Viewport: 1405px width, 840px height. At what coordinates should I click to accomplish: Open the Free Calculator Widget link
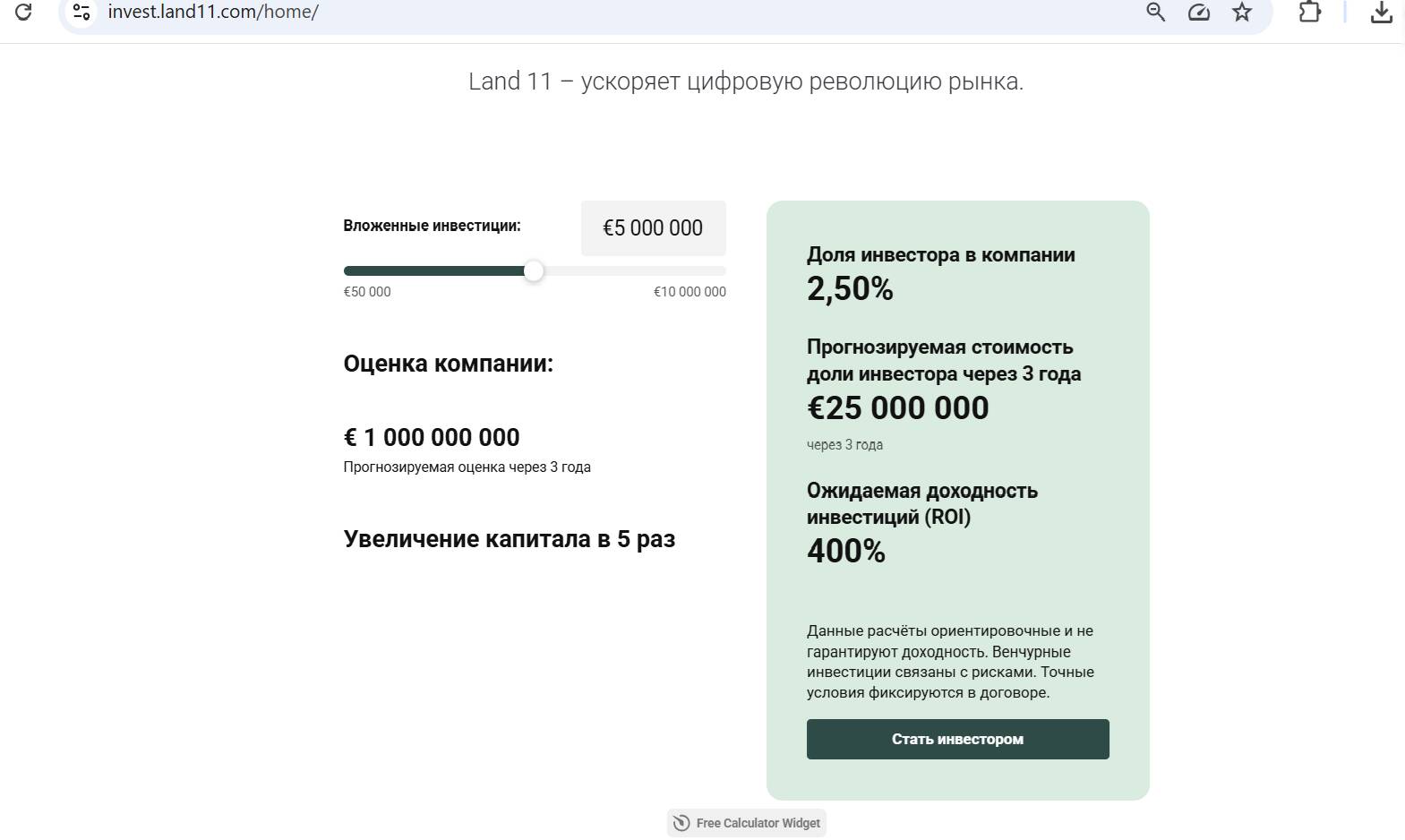point(758,823)
